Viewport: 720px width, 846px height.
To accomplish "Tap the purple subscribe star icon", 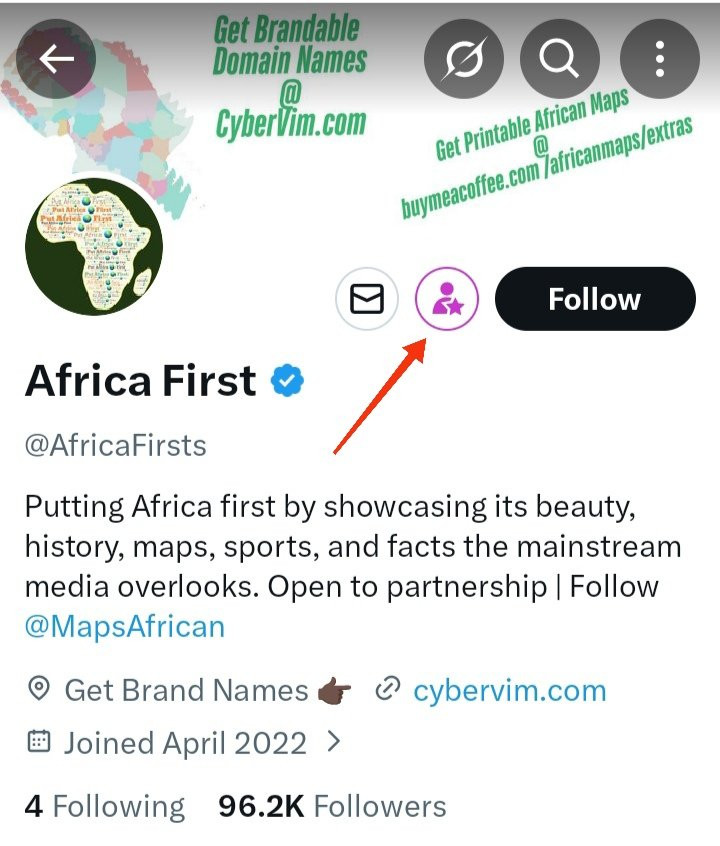I will tap(447, 299).
